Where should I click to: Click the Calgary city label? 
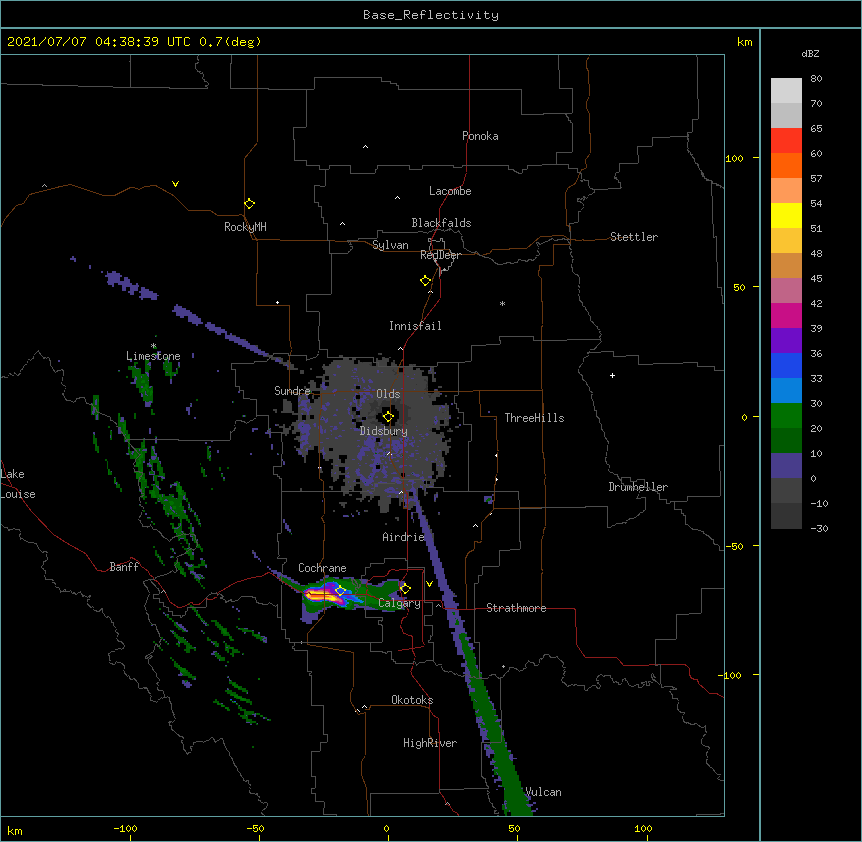pyautogui.click(x=400, y=603)
